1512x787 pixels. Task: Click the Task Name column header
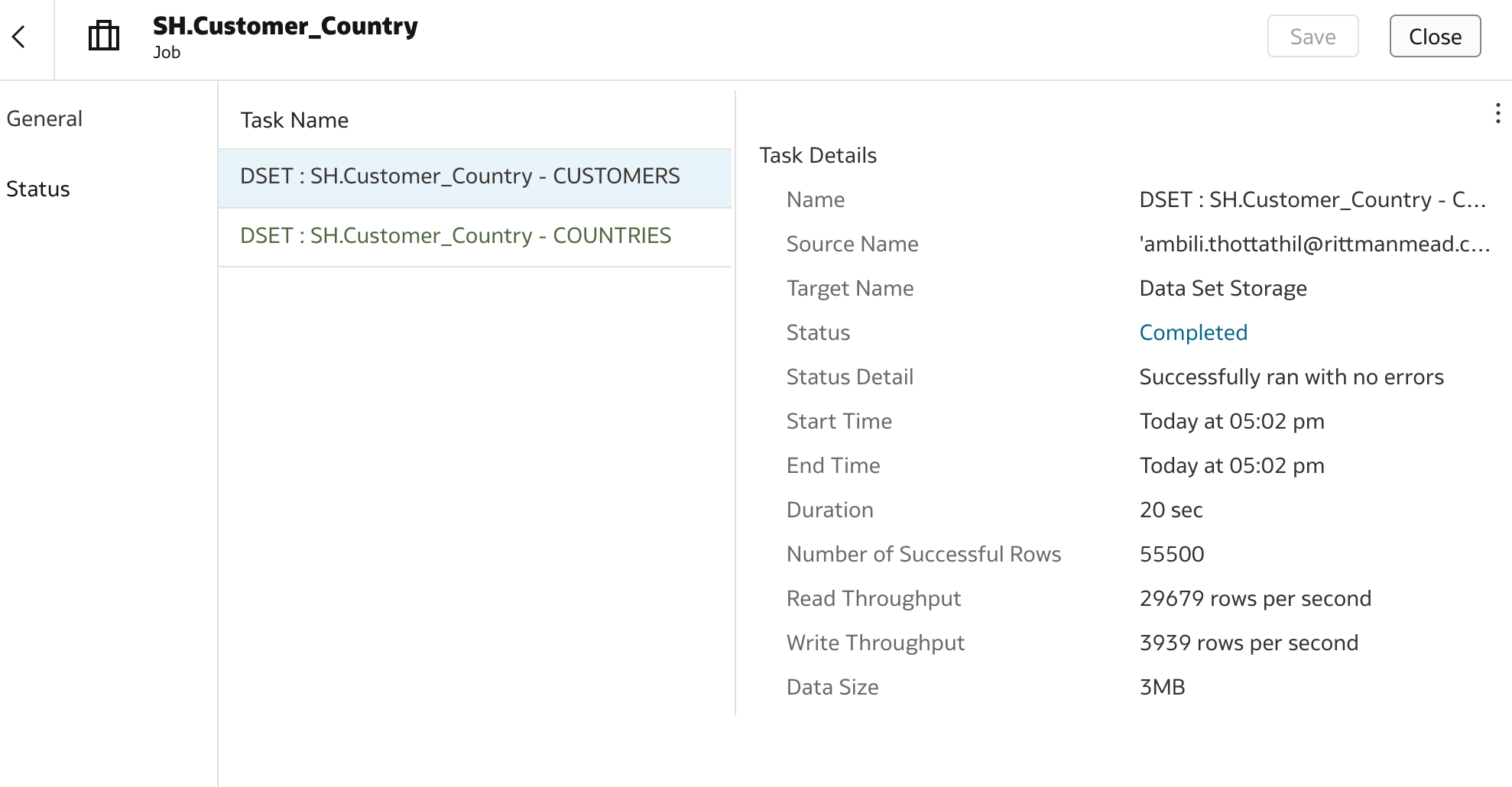point(294,120)
